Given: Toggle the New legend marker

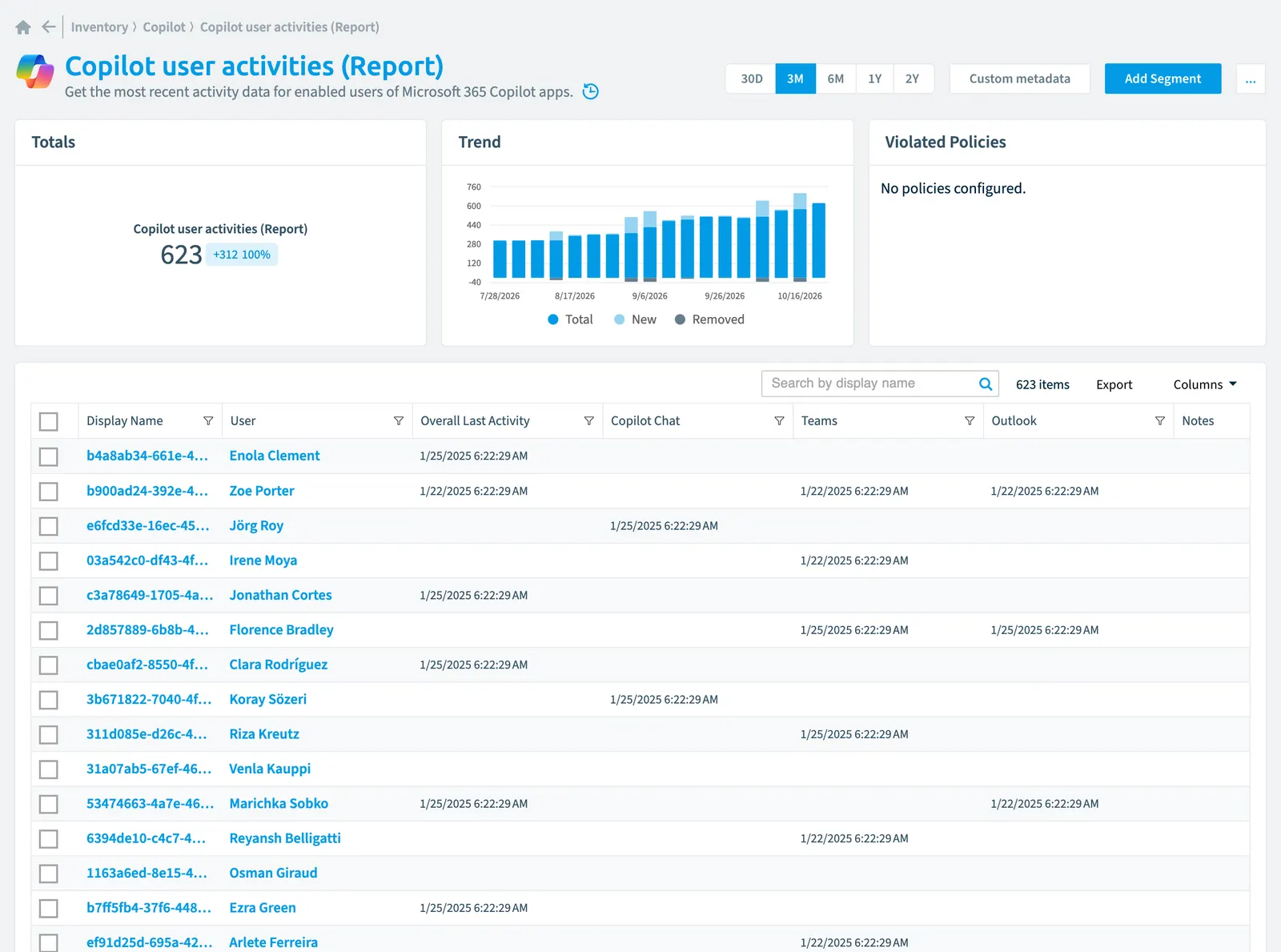Looking at the screenshot, I should [620, 319].
